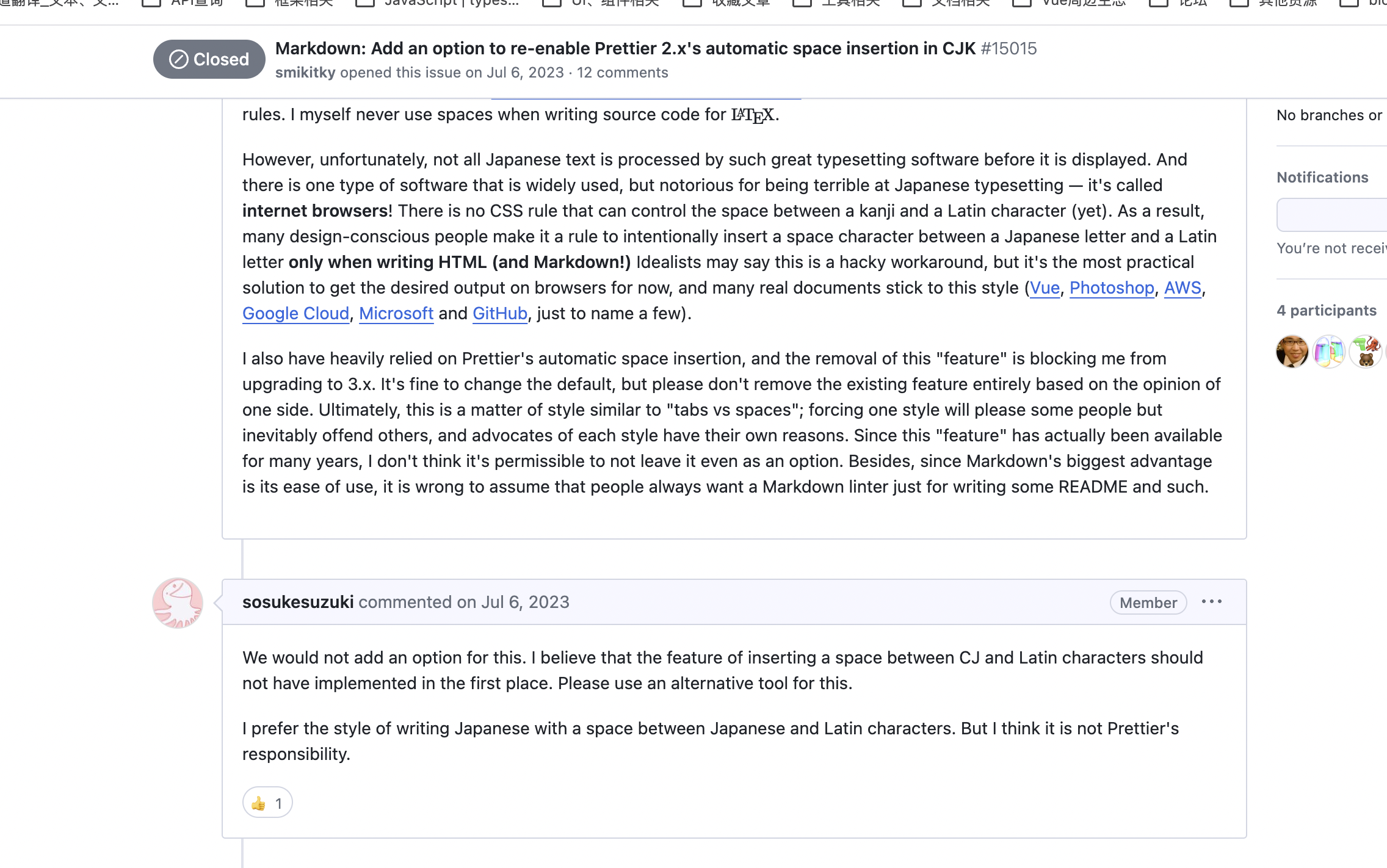The width and height of the screenshot is (1387, 868).
Task: Open the Photoshop link
Action: pos(1112,288)
